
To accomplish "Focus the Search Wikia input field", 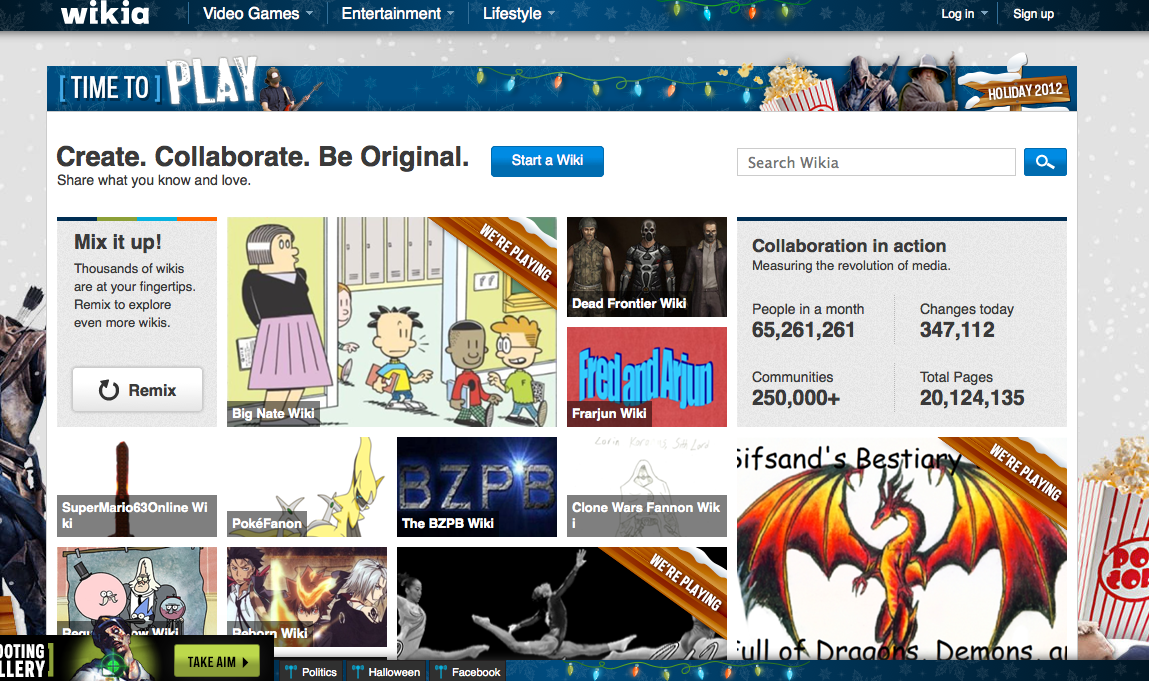I will pyautogui.click(x=876, y=162).
